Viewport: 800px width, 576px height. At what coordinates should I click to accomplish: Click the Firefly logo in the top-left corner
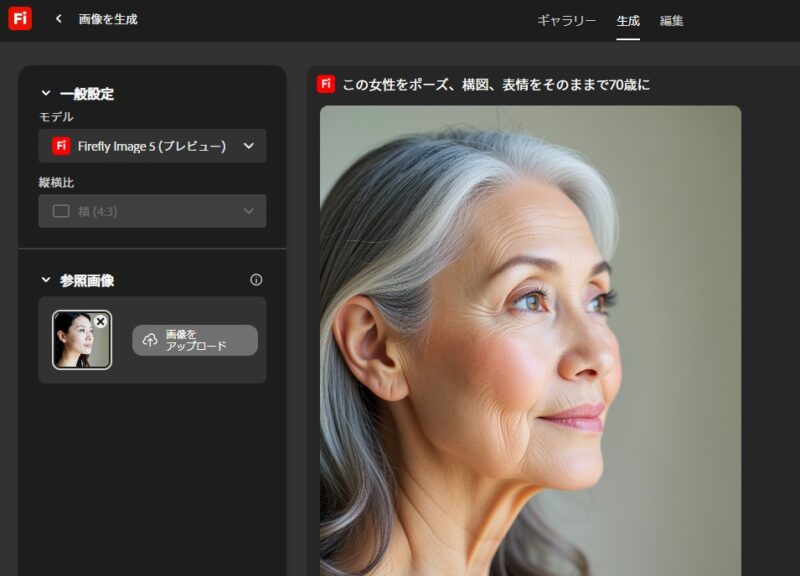coord(22,18)
